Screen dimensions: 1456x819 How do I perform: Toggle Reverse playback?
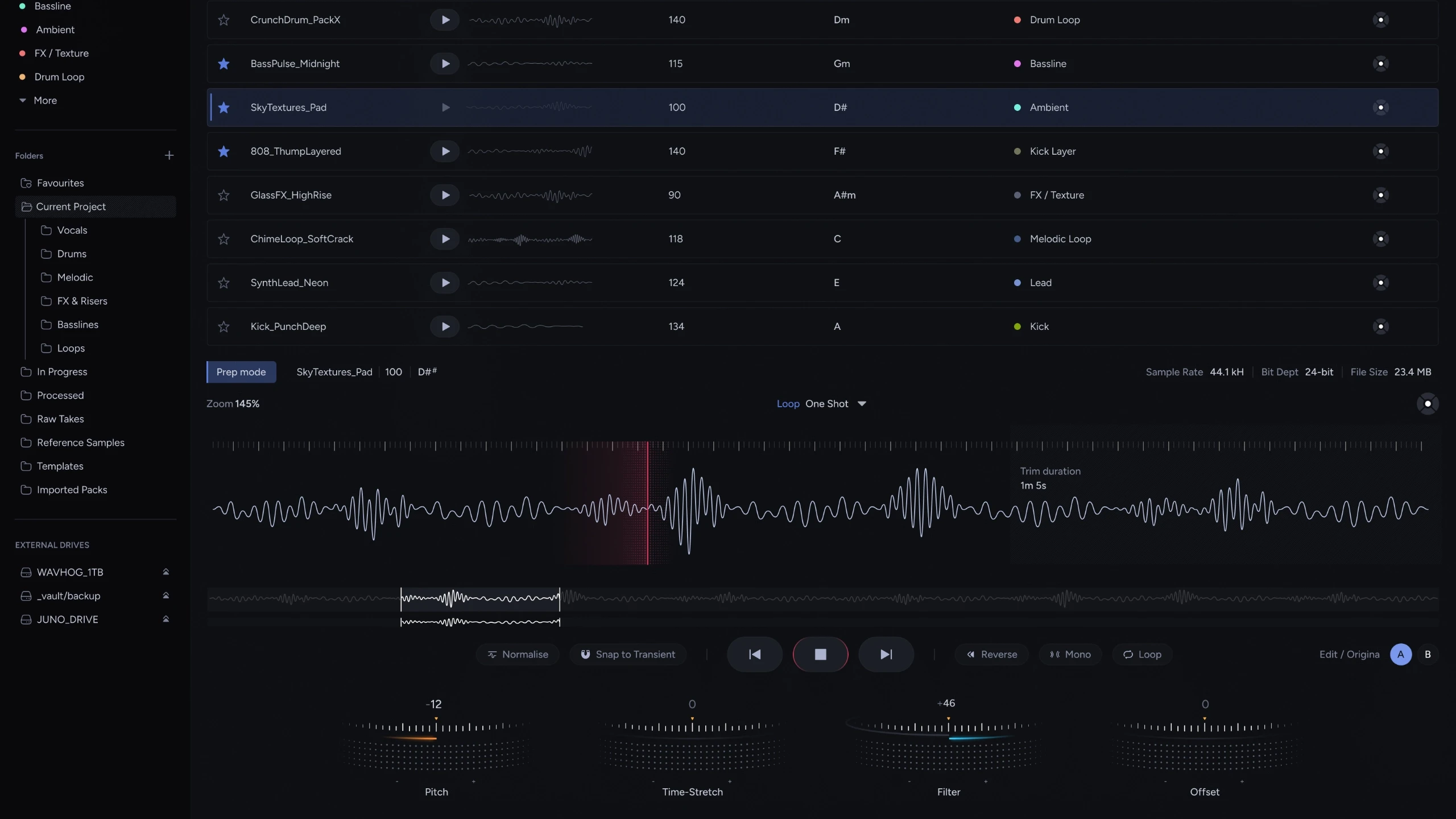992,655
